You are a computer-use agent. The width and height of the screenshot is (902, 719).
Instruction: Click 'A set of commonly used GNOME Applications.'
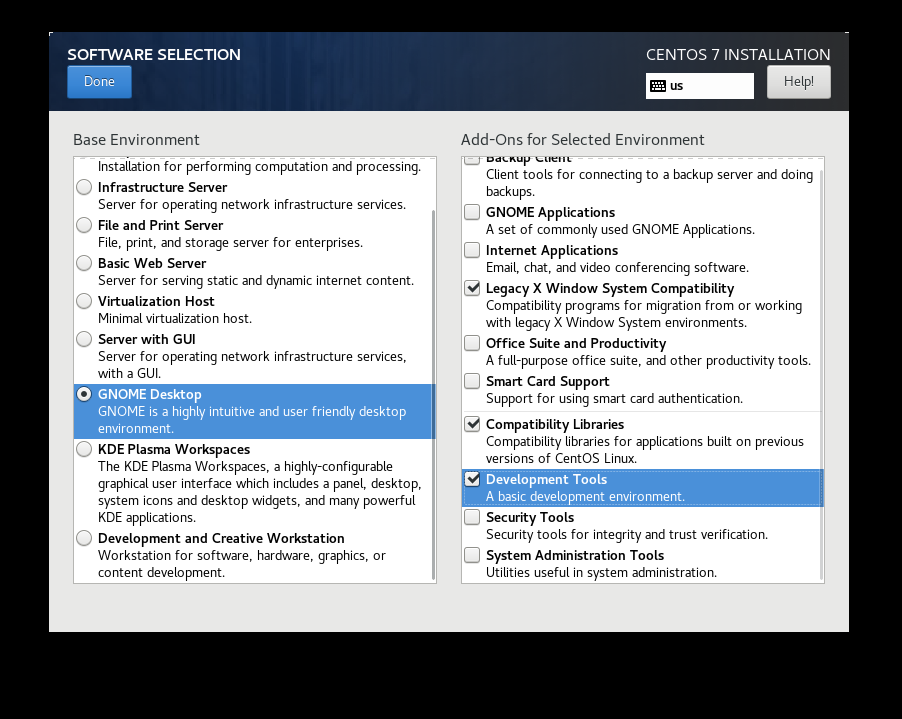click(x=620, y=230)
